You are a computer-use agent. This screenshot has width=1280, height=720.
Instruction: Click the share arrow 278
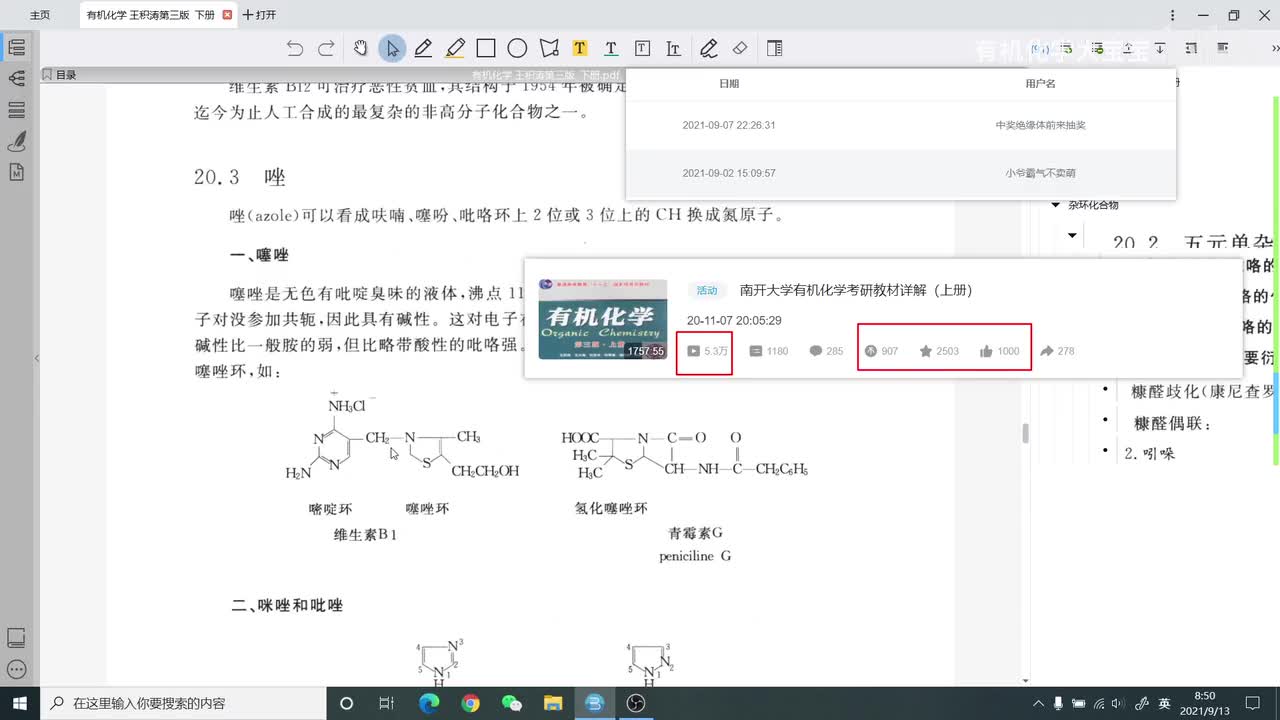click(1058, 351)
